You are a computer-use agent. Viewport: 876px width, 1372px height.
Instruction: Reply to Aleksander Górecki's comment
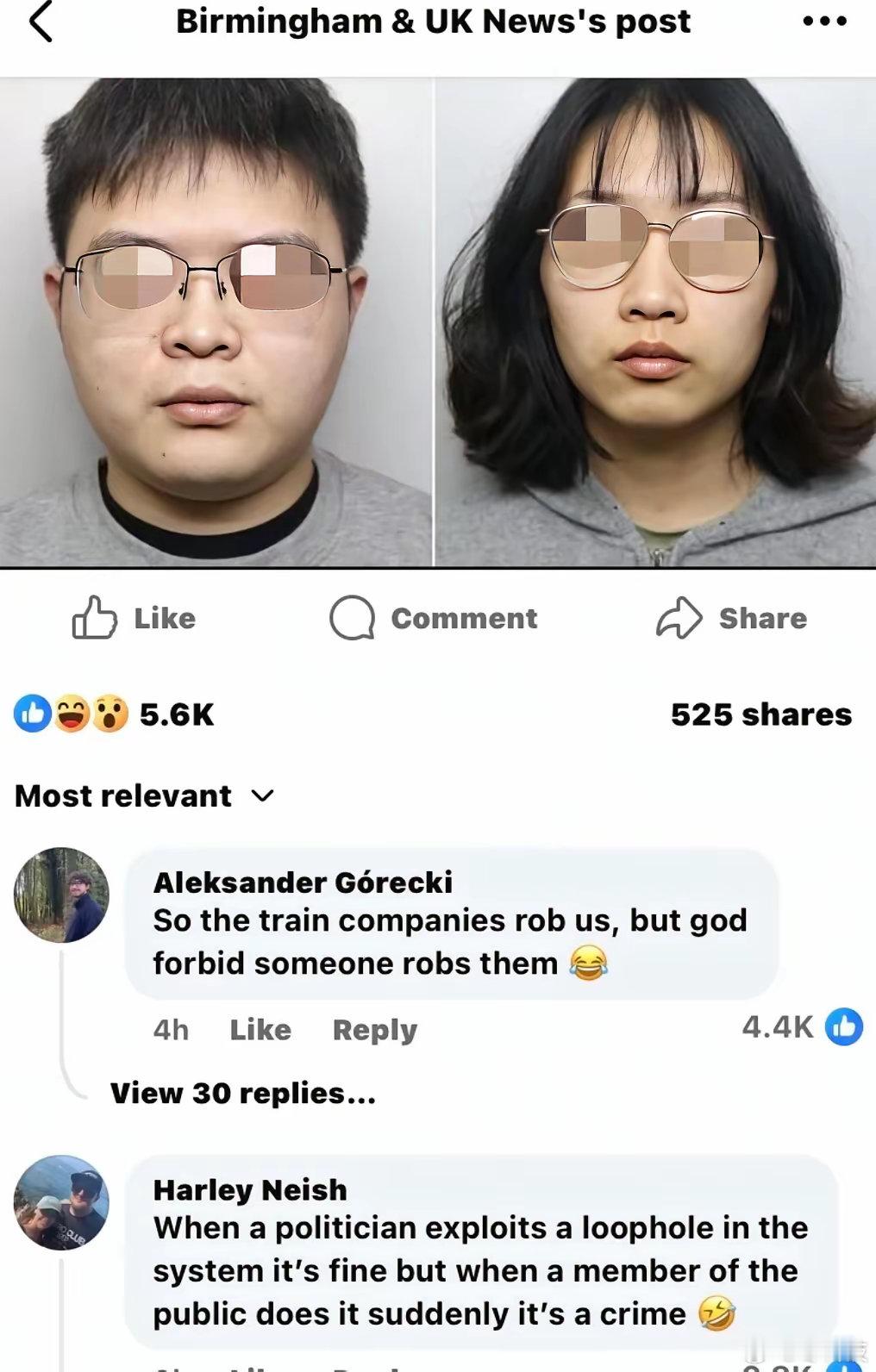coord(375,1029)
